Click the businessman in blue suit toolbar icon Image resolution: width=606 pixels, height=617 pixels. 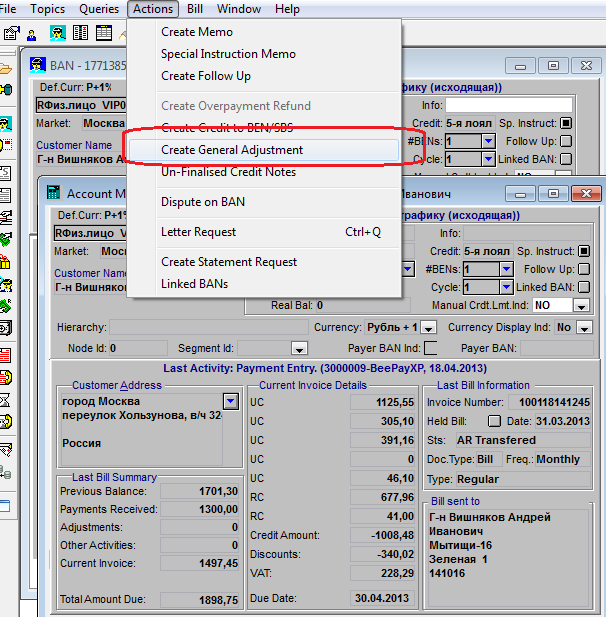point(32,35)
